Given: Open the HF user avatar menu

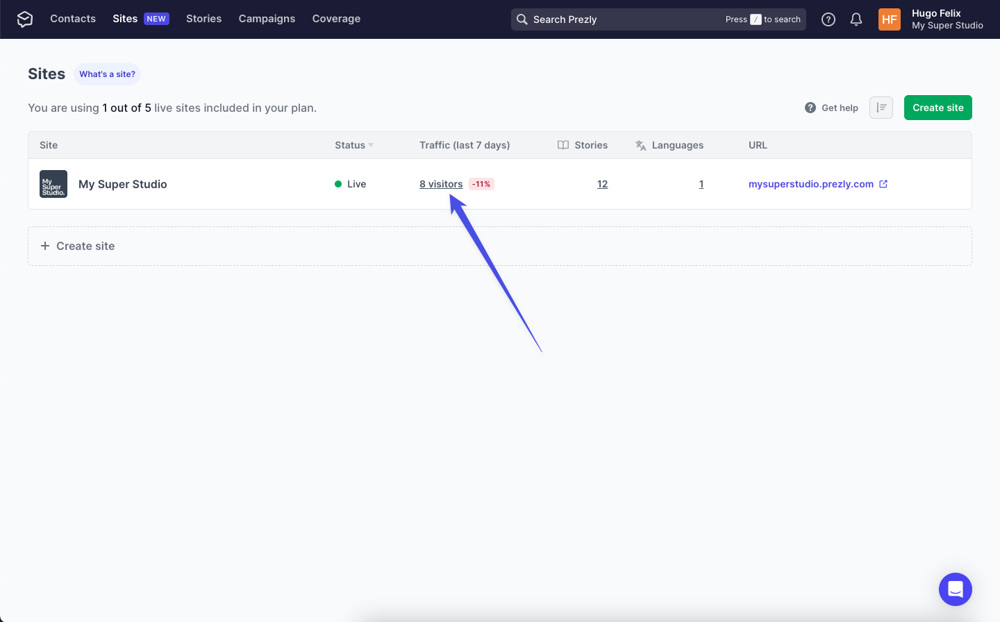Looking at the screenshot, I should pyautogui.click(x=889, y=19).
